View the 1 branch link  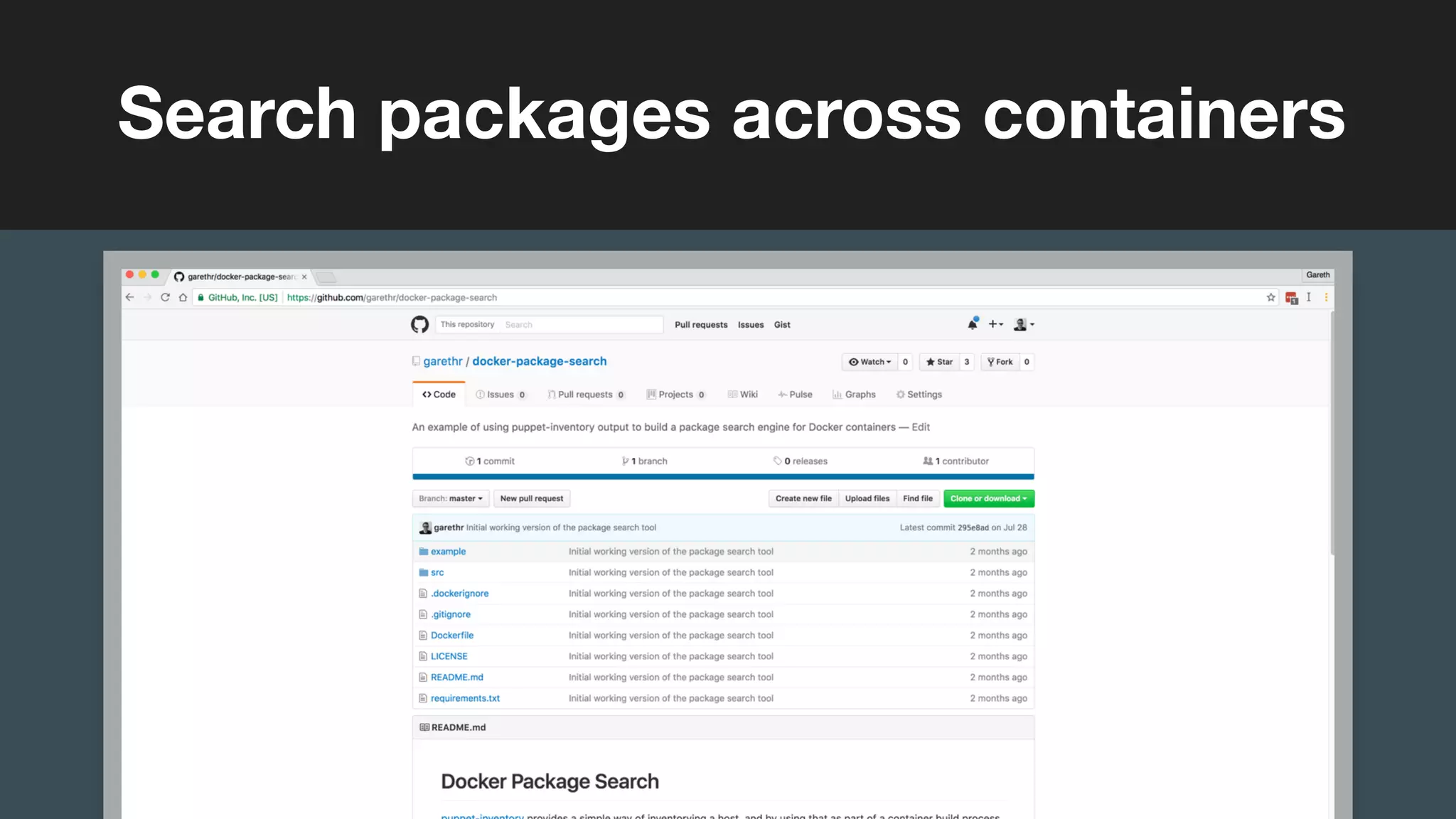pyautogui.click(x=645, y=461)
